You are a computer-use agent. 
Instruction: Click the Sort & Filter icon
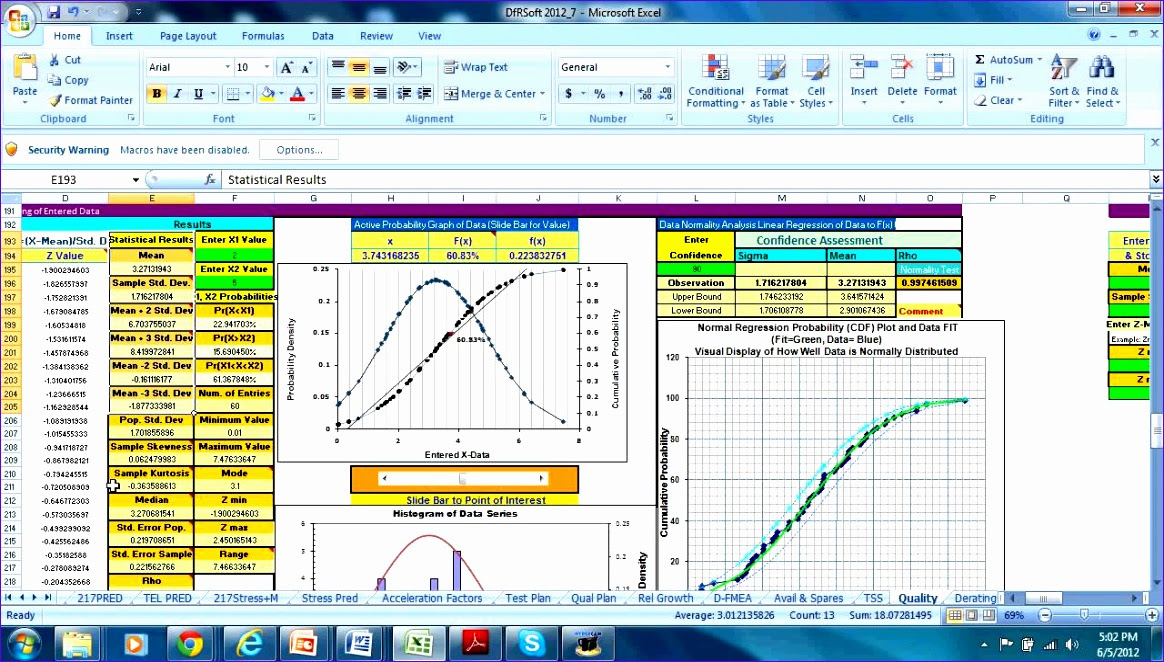tap(1064, 68)
